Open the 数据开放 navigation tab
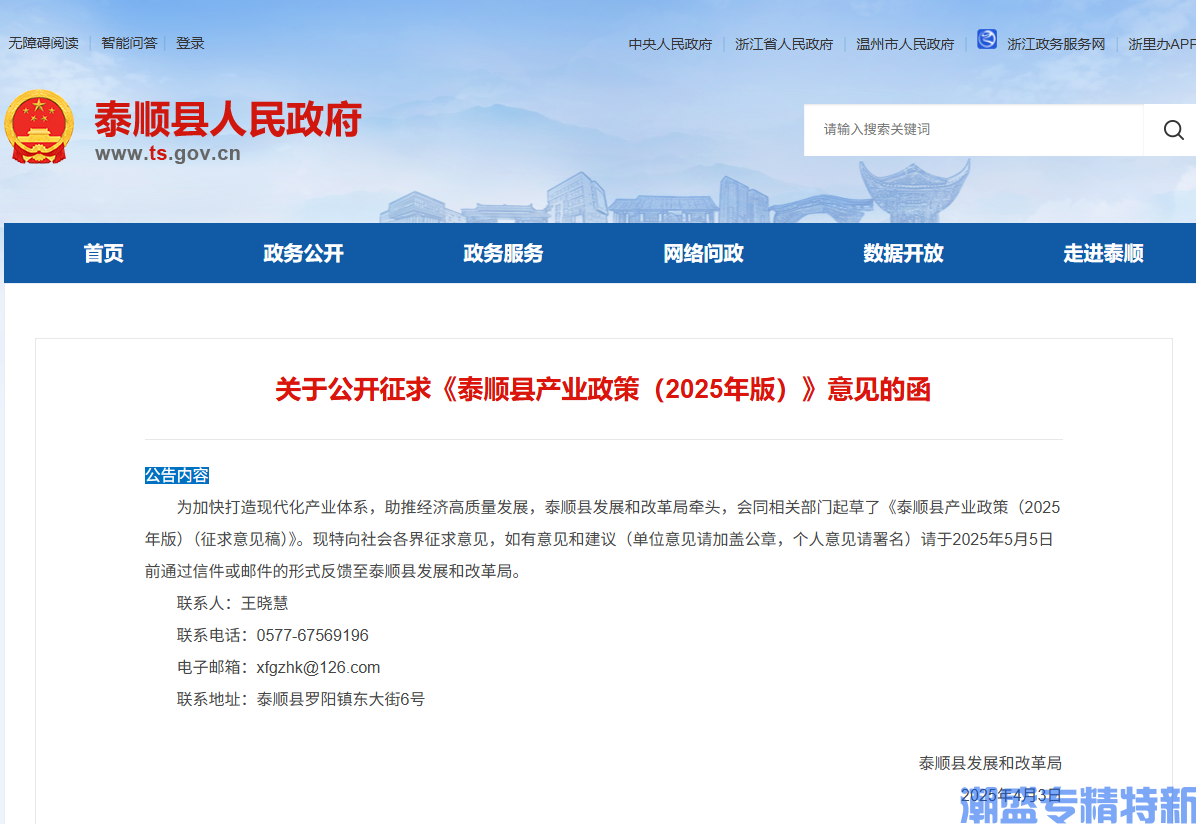This screenshot has width=1196, height=824. [x=904, y=253]
